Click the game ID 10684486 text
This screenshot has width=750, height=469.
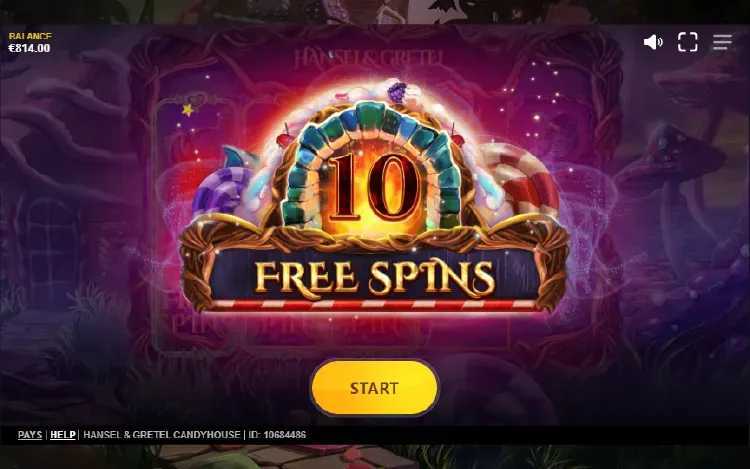(x=277, y=435)
